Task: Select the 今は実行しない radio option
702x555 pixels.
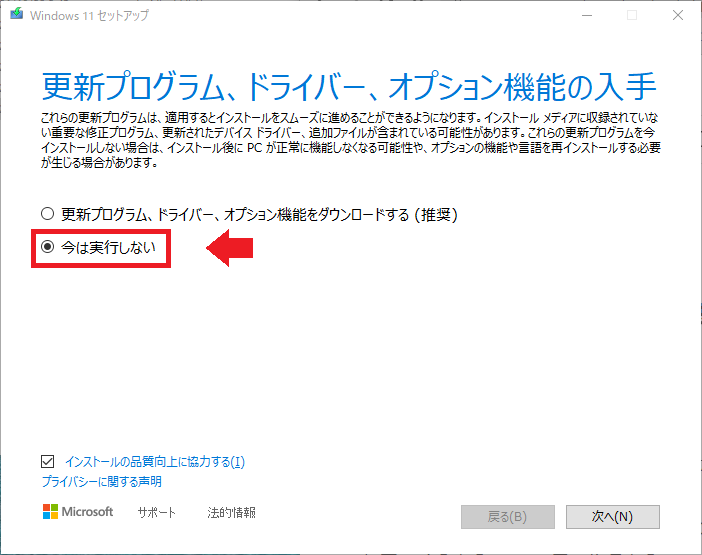Action: [47, 247]
